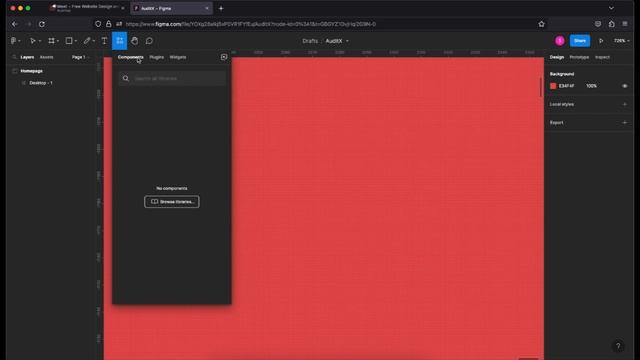Close the AuditX Figma browser tab
Image resolution: width=640 pixels, height=360 pixels.
pyautogui.click(x=207, y=8)
